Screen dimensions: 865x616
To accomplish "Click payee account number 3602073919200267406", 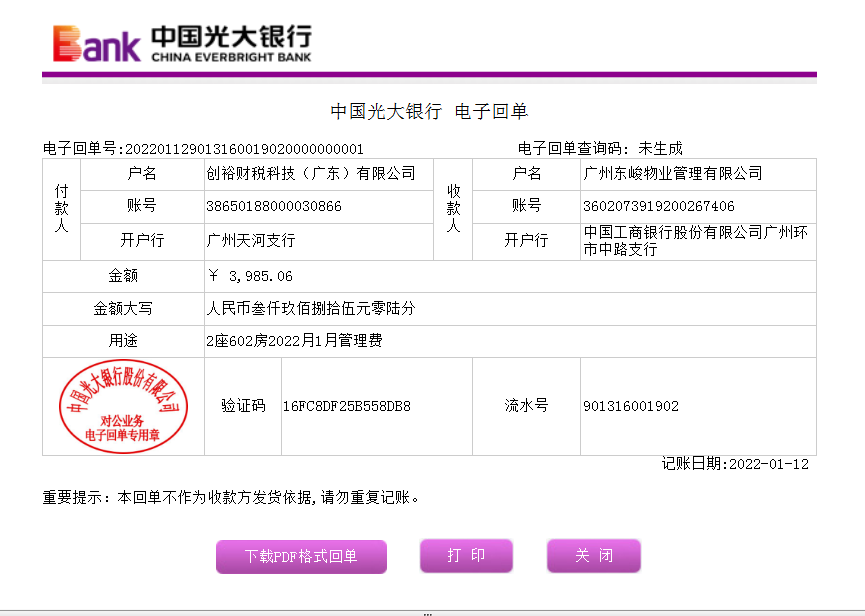I will tap(658, 206).
